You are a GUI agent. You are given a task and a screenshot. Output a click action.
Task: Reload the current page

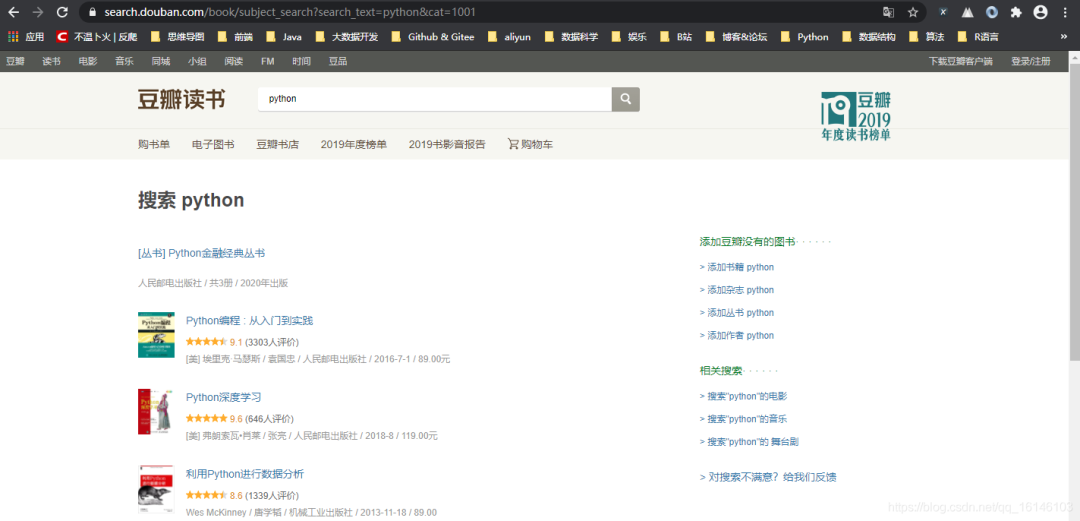coord(62,12)
